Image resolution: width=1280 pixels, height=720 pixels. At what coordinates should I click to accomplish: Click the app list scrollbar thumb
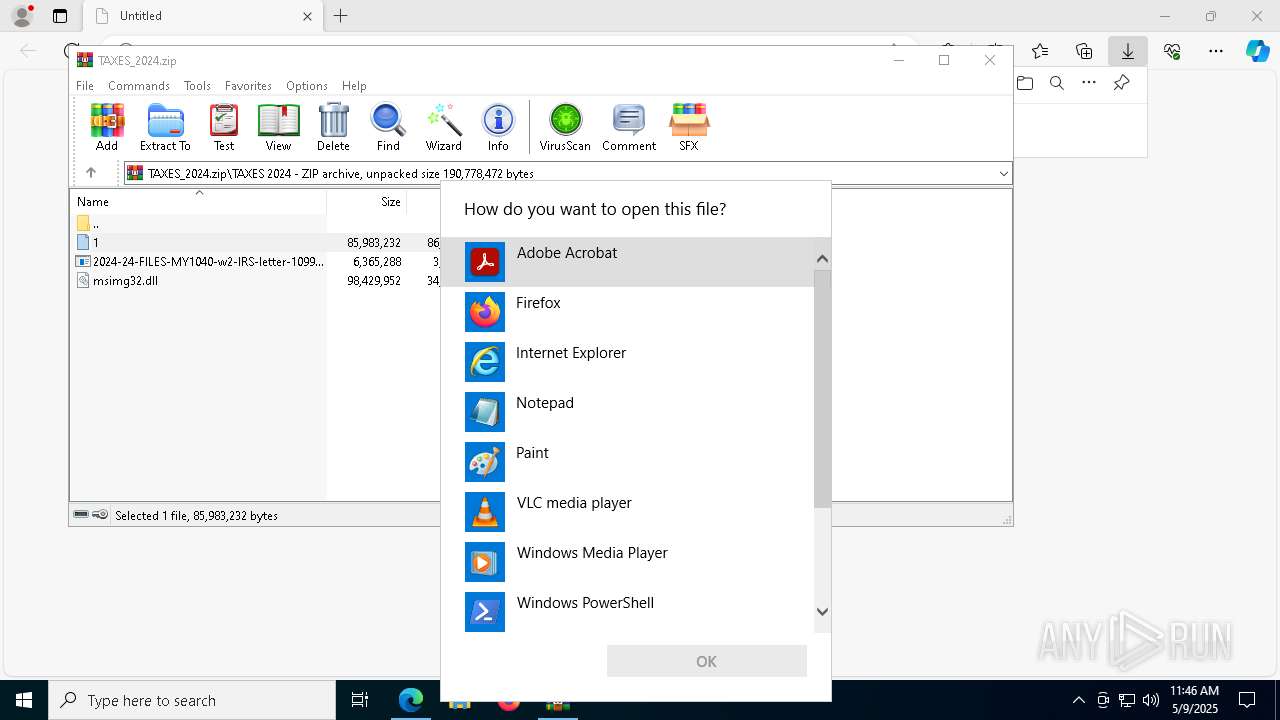click(822, 389)
